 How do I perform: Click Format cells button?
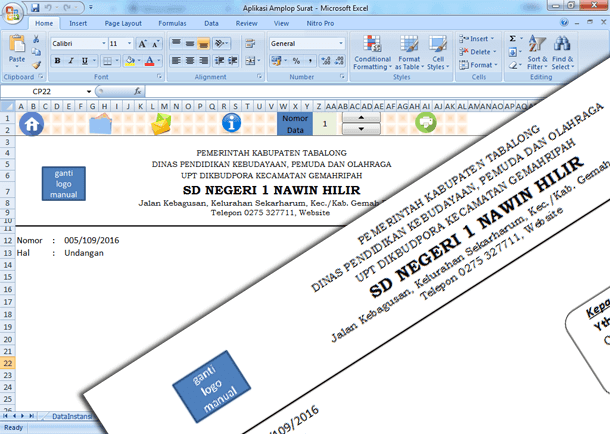[x=478, y=65]
